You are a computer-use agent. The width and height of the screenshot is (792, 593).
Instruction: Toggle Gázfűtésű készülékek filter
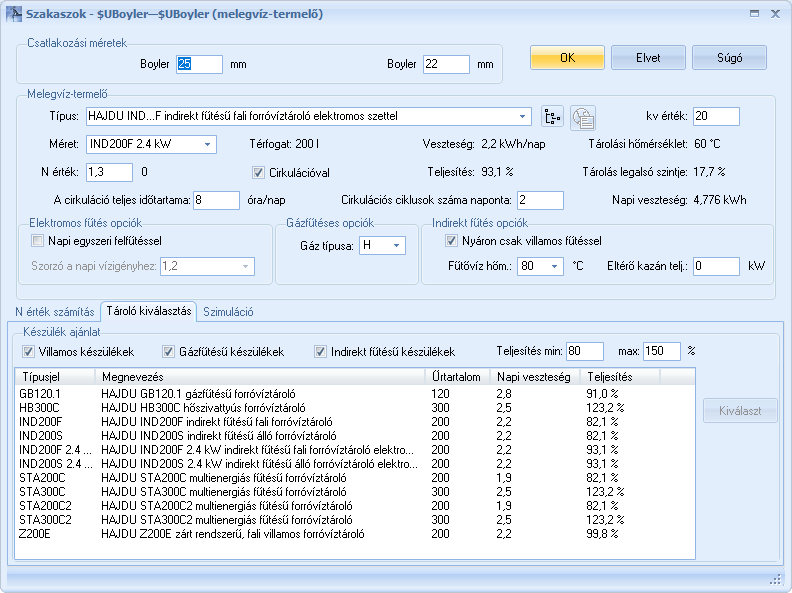point(168,352)
